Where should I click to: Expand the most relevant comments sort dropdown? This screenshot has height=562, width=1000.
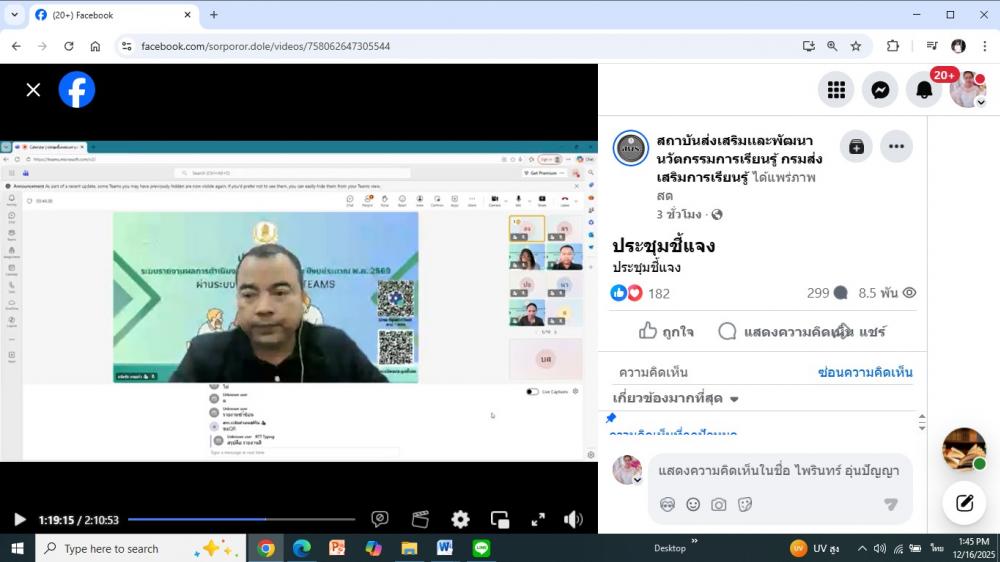[676, 399]
